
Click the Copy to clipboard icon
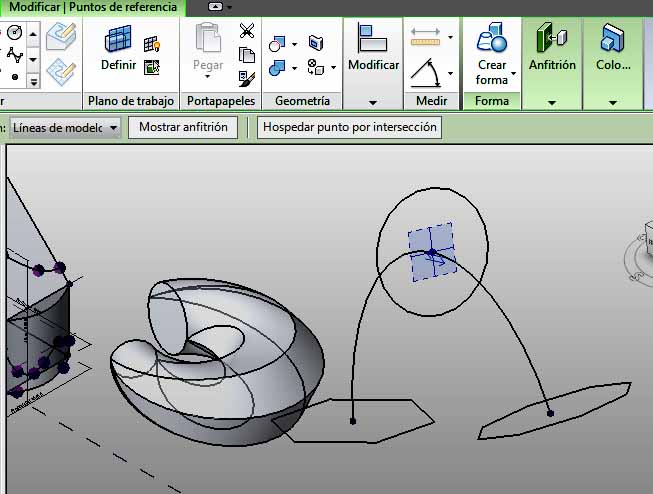(247, 54)
